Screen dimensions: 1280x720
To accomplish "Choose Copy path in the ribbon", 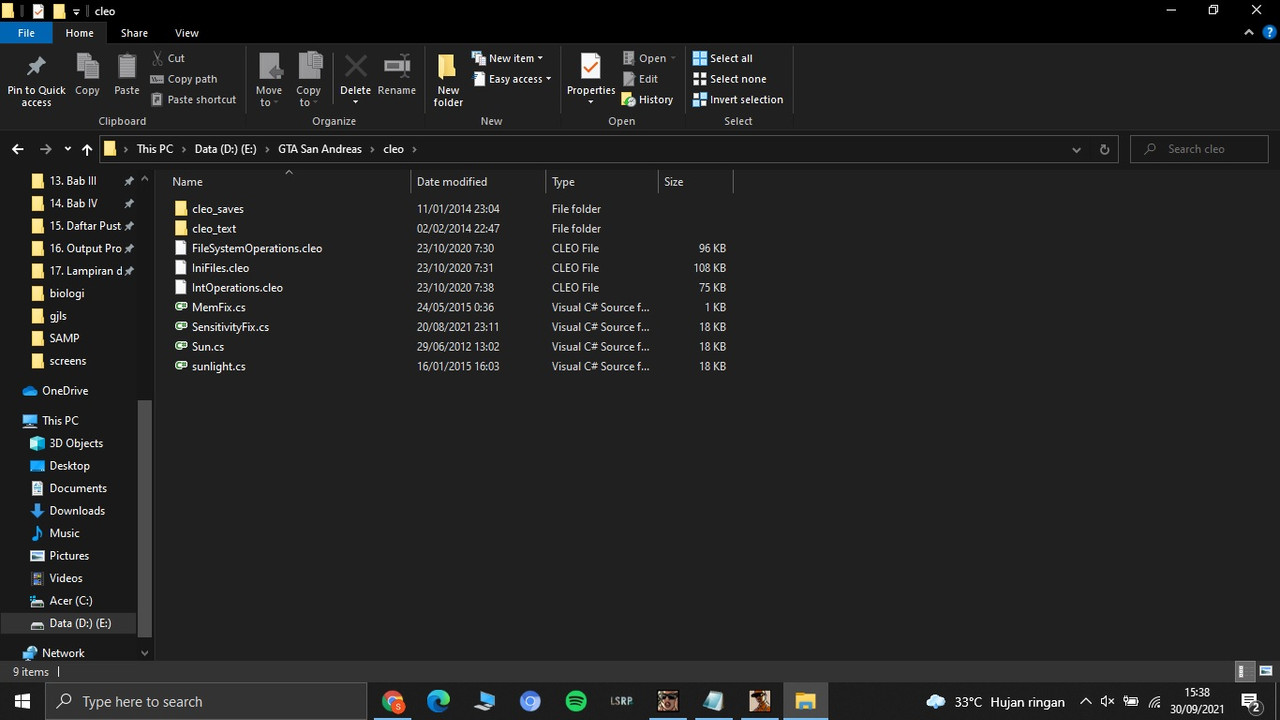I will point(184,79).
